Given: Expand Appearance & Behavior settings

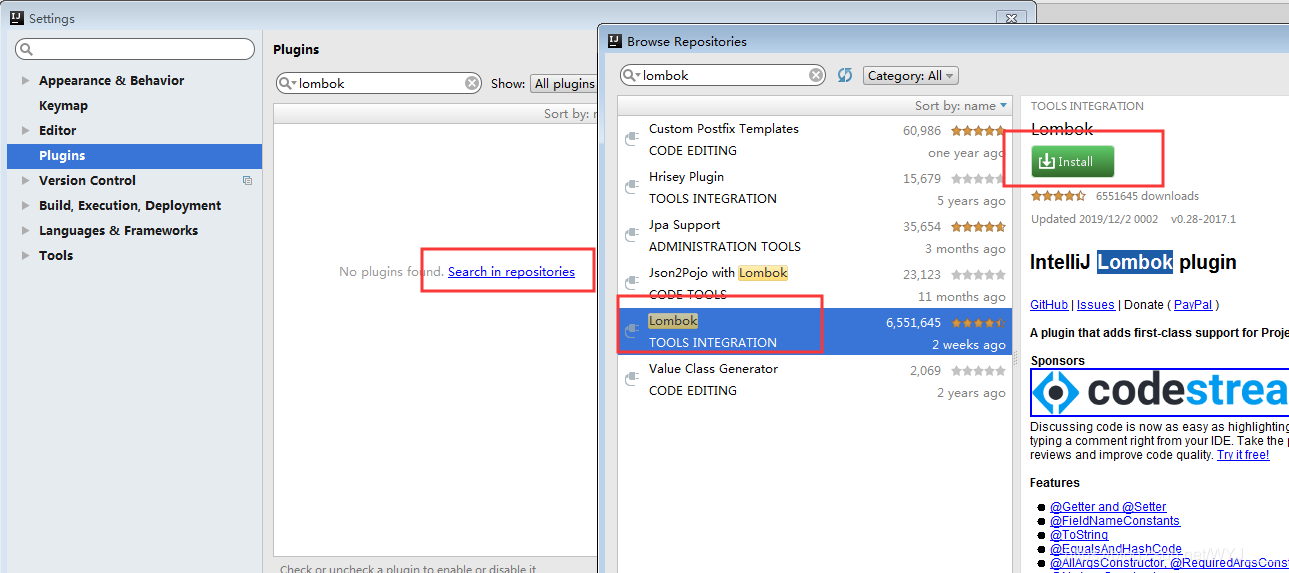Looking at the screenshot, I should [25, 80].
